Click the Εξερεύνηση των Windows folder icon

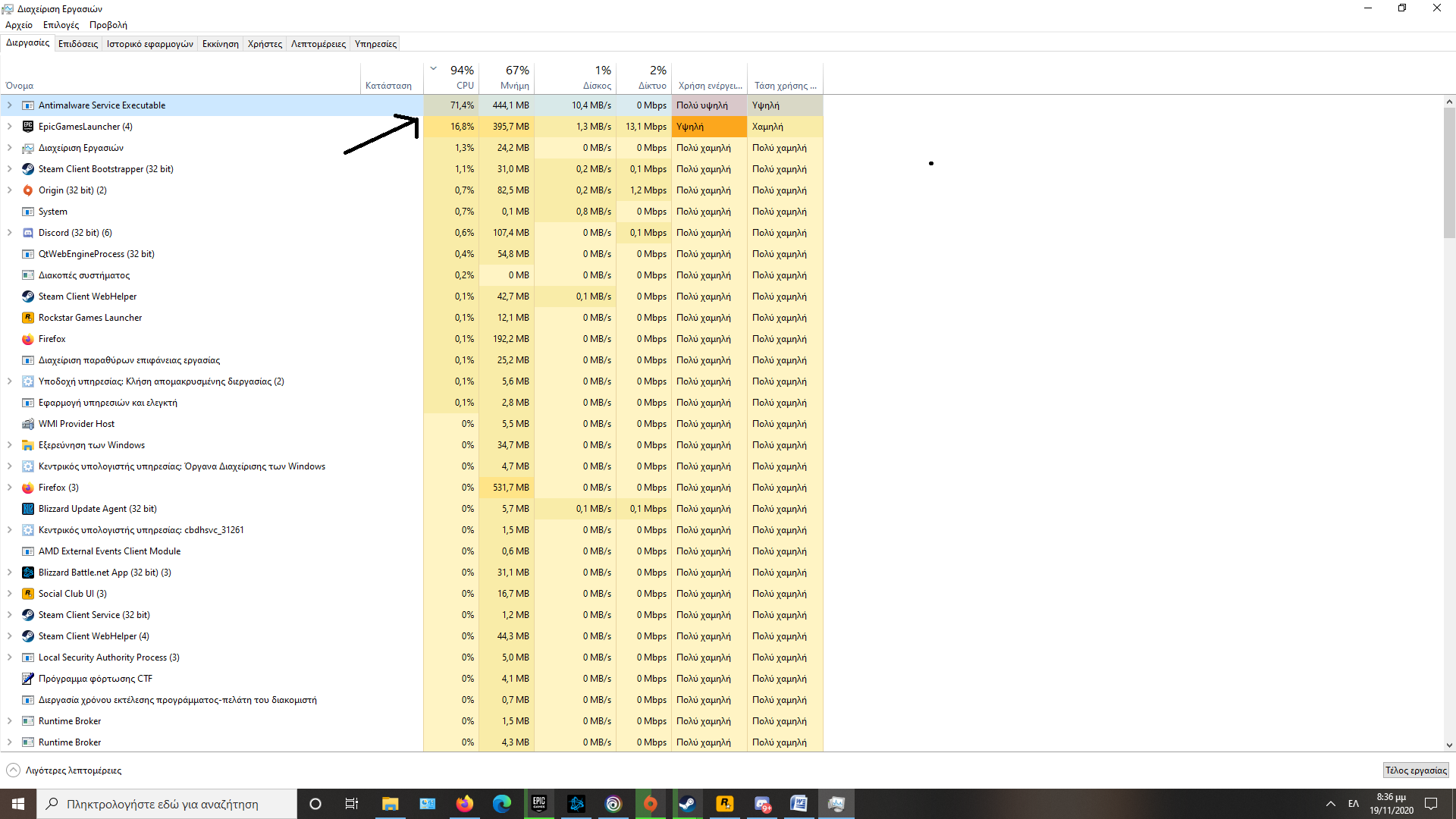[x=28, y=445]
